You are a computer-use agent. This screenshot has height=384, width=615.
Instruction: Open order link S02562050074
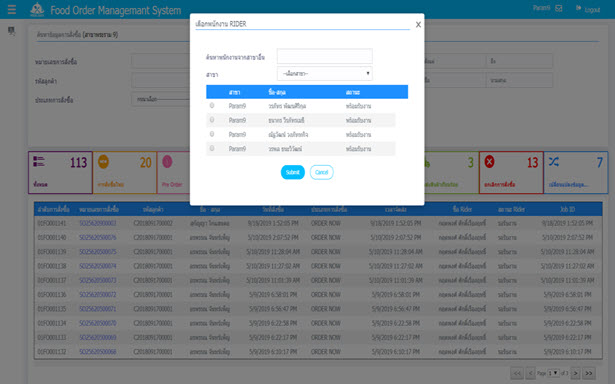98,266
